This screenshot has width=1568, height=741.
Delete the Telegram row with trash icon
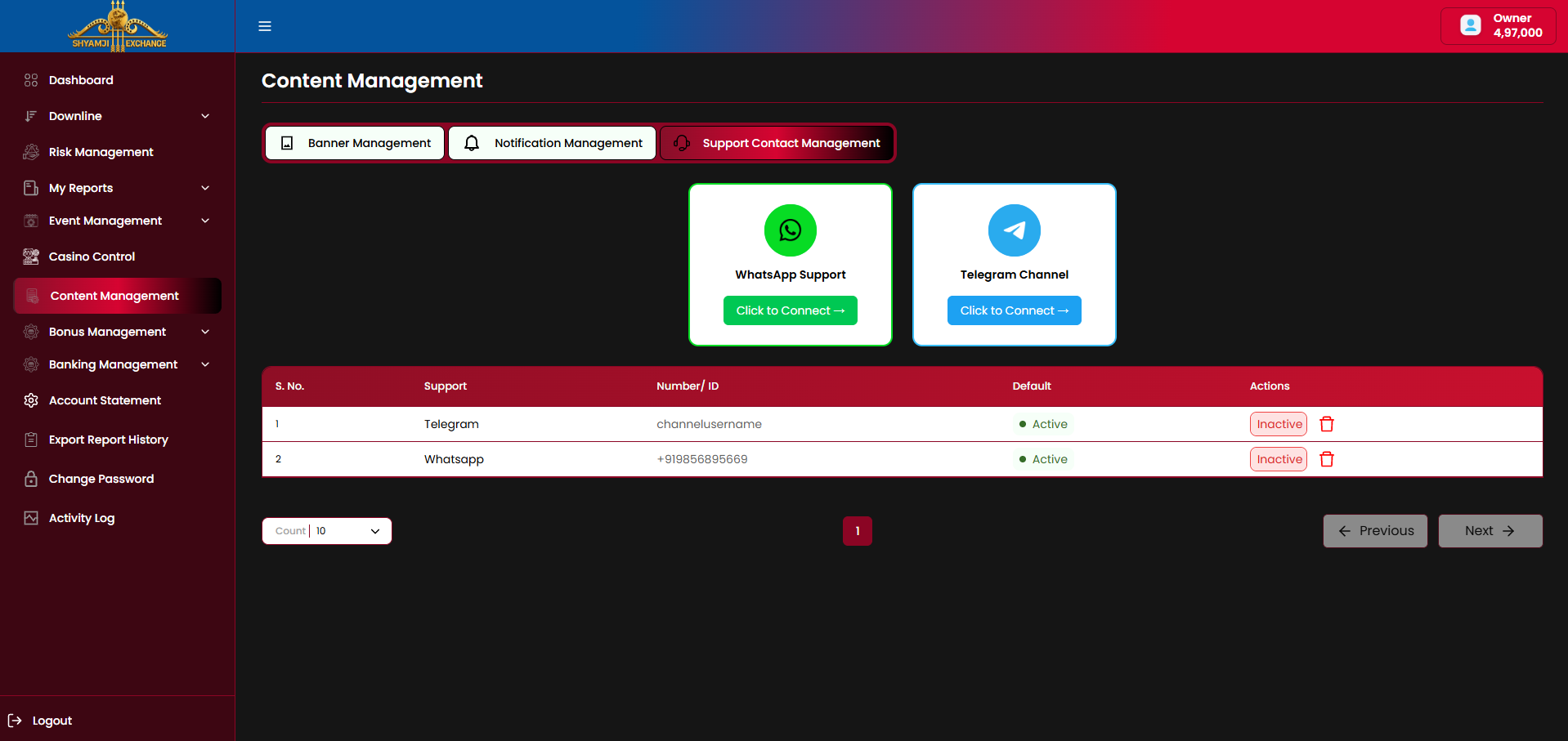(x=1327, y=424)
